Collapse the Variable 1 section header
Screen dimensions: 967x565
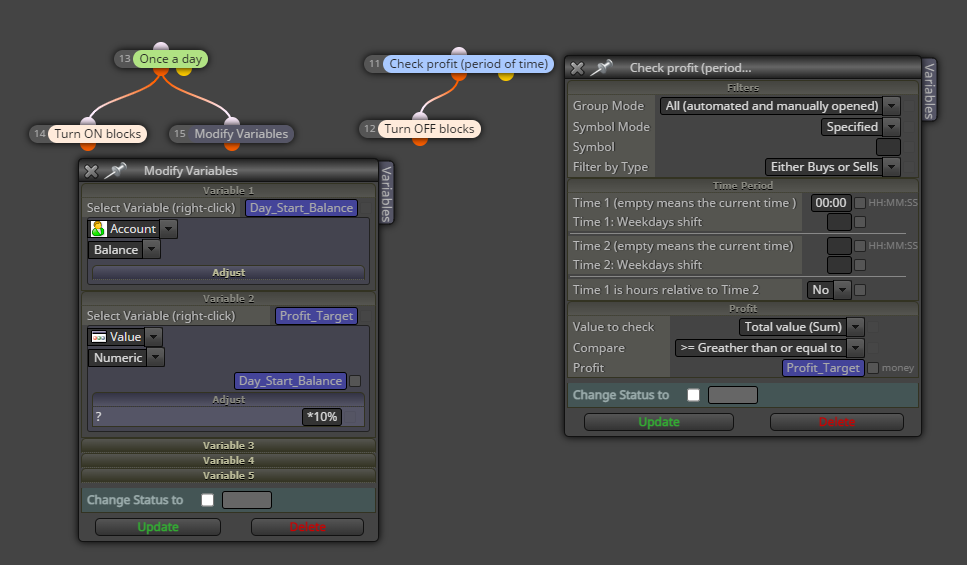pyautogui.click(x=228, y=191)
